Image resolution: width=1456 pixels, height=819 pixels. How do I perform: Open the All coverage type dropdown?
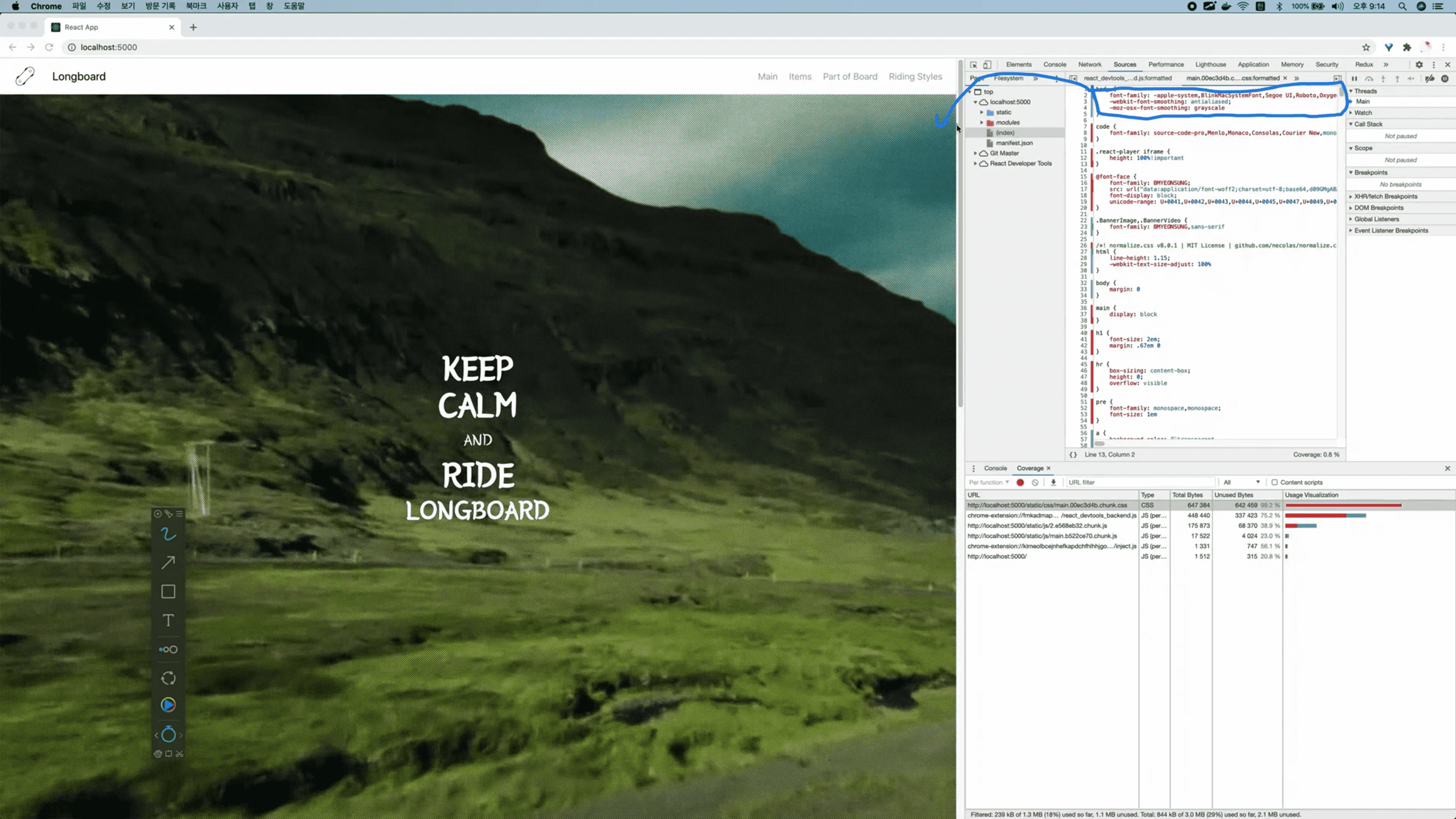1241,482
